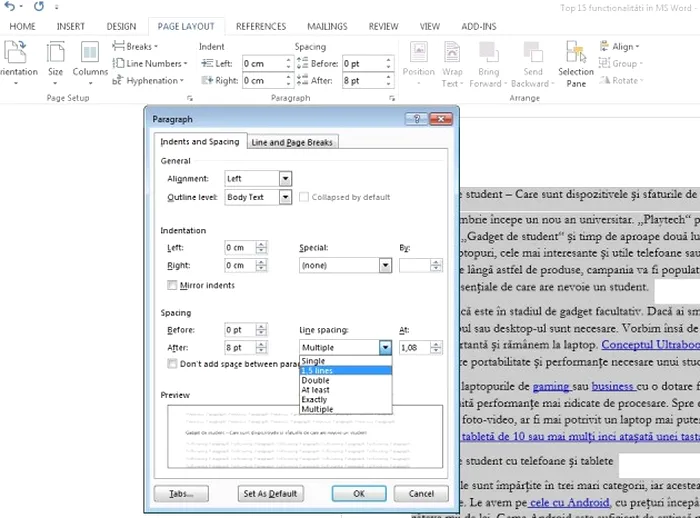Click the Wrap Text icon
The image size is (700, 518).
pyautogui.click(x=452, y=64)
